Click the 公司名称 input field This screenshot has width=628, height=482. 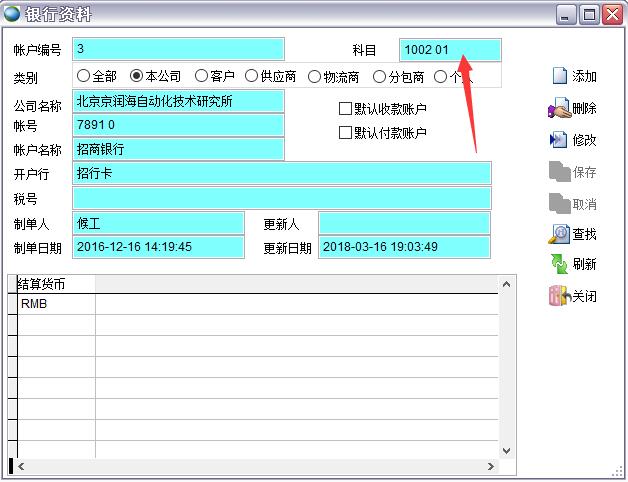[178, 102]
